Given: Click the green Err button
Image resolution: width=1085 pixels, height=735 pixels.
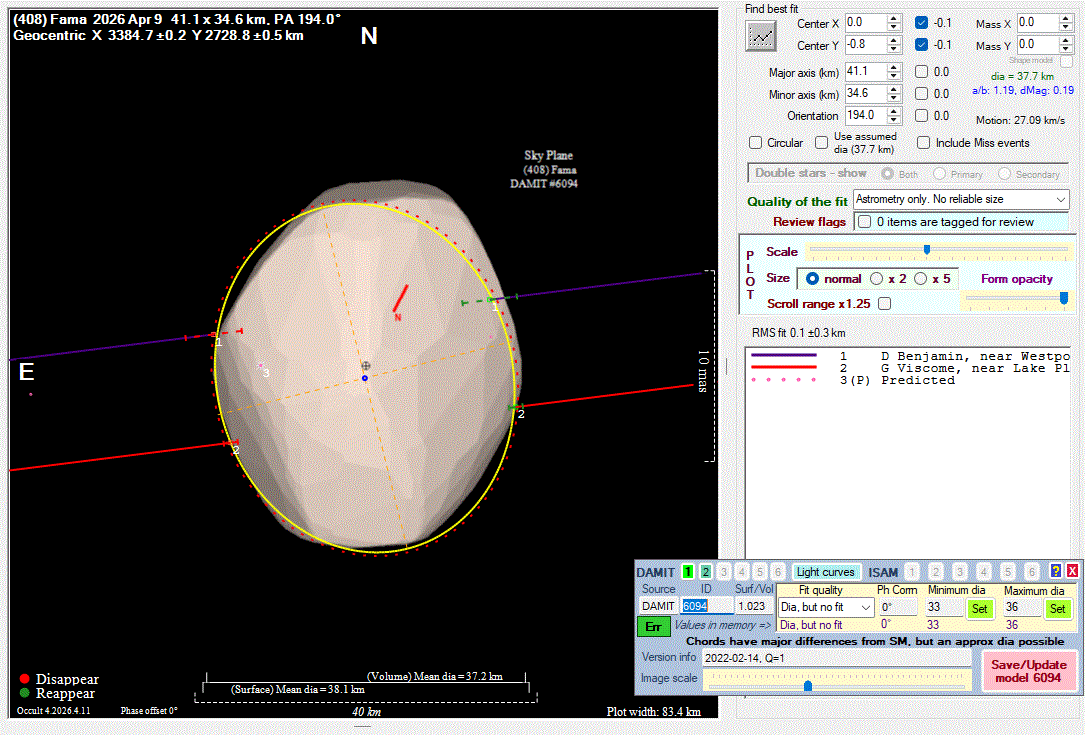Looking at the screenshot, I should 653,626.
